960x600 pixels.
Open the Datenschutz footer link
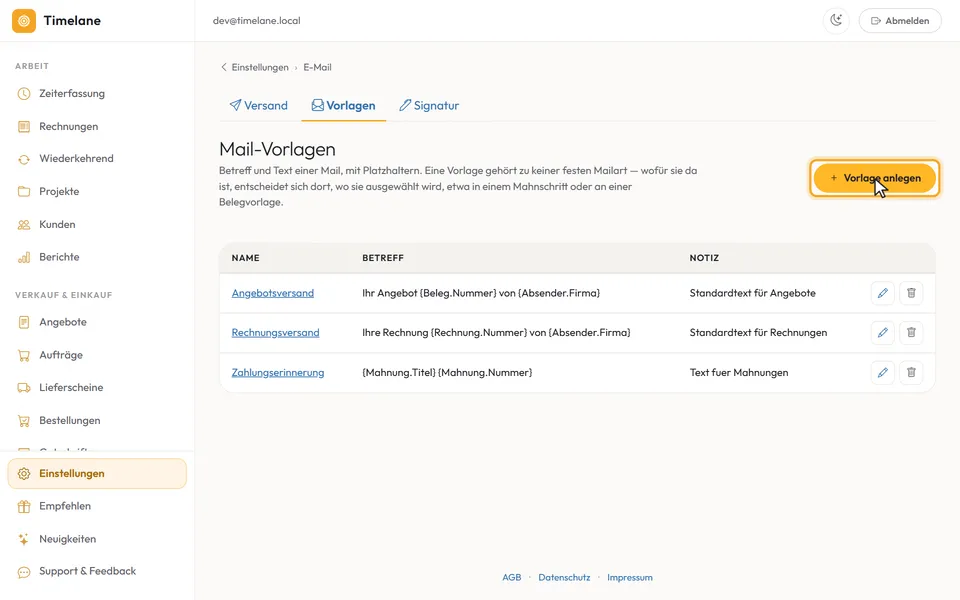click(564, 577)
